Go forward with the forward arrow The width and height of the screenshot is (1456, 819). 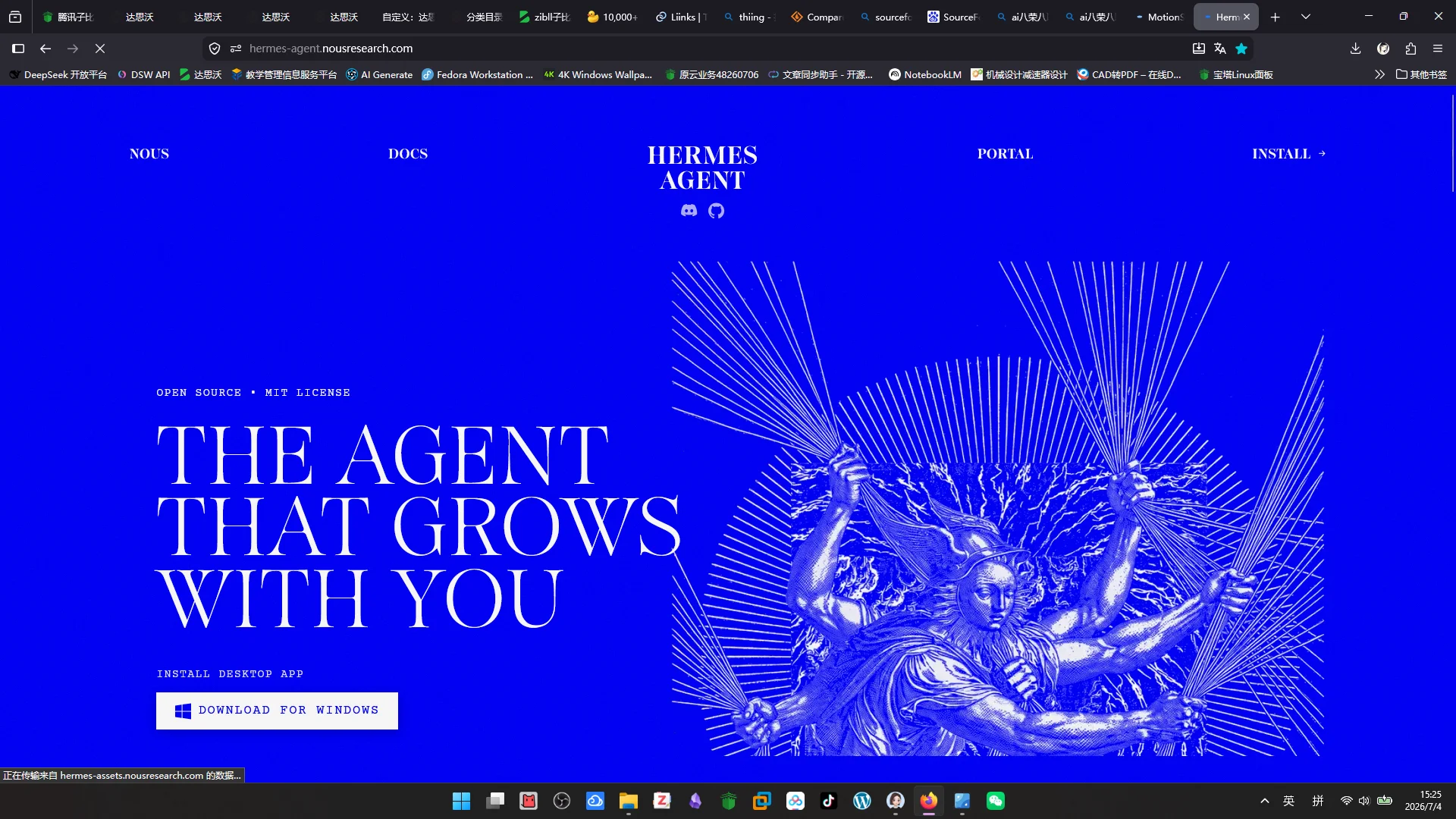73,49
